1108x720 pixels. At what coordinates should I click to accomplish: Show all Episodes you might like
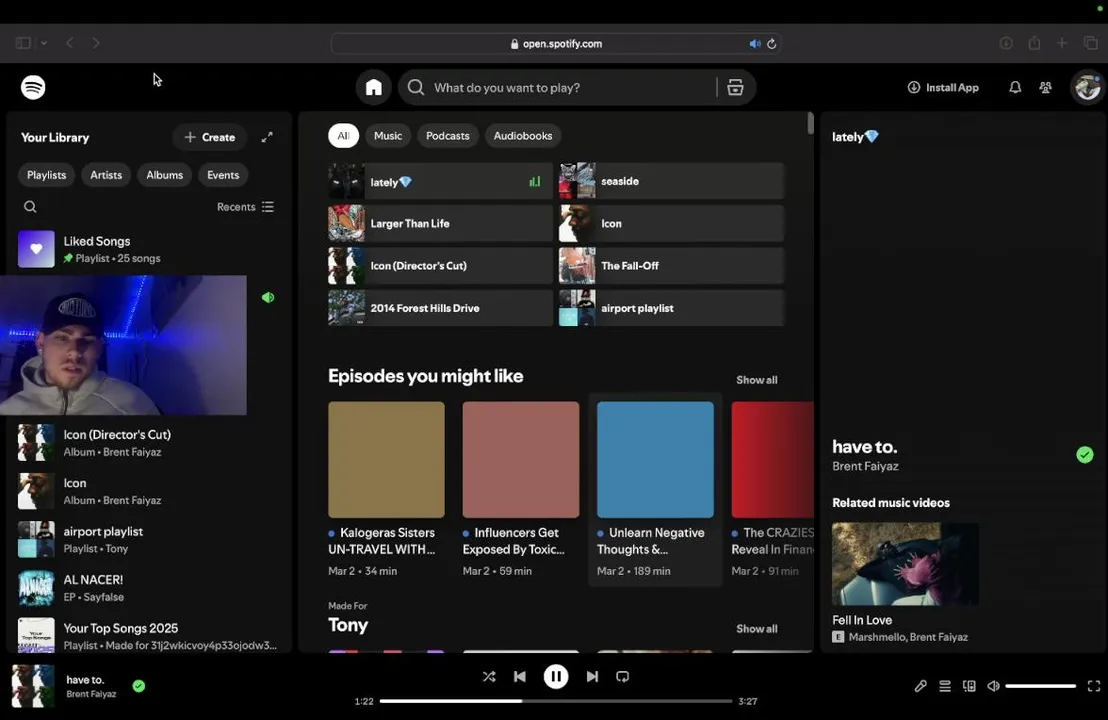pyautogui.click(x=757, y=380)
